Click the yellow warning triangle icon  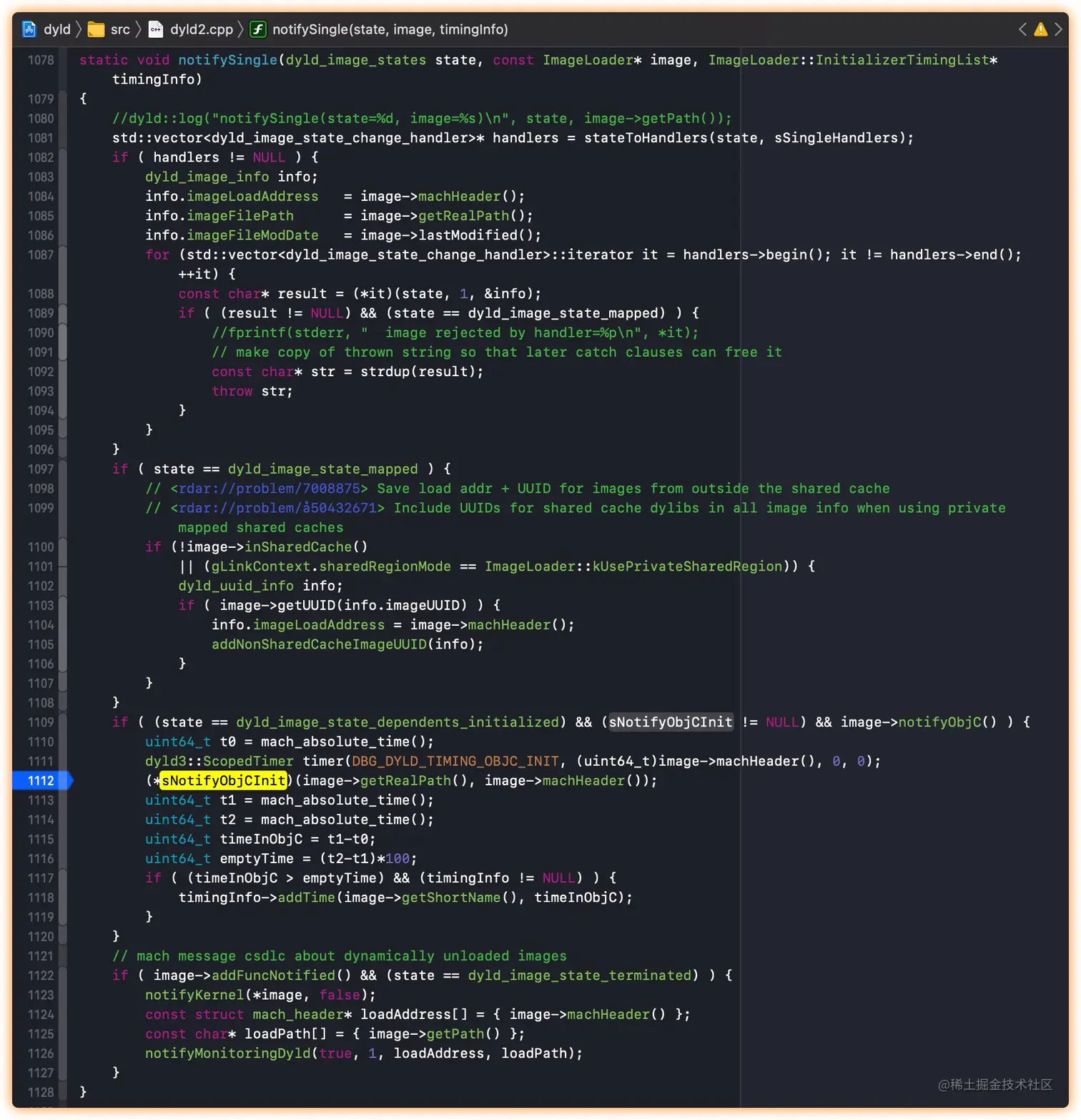[x=1041, y=29]
